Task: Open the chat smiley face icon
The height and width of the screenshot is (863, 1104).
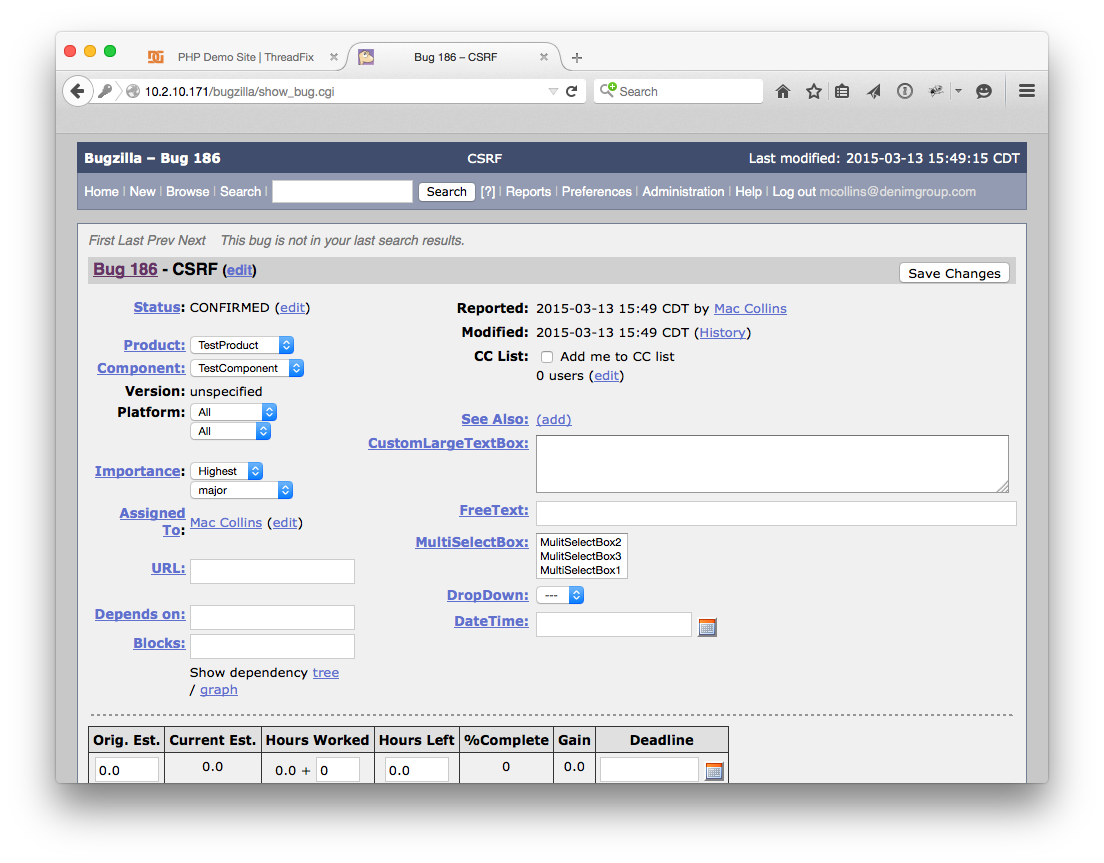Action: [984, 91]
